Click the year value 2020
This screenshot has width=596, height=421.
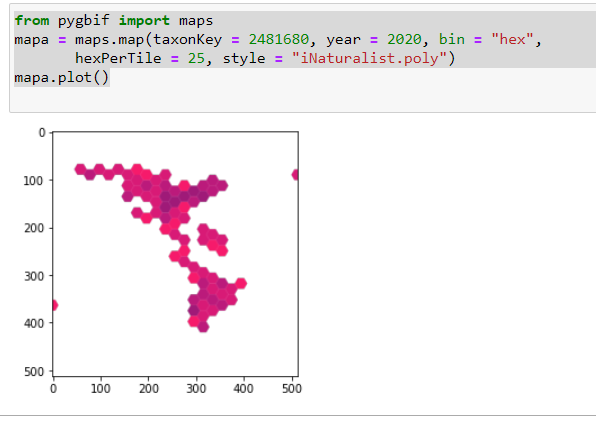coord(404,40)
